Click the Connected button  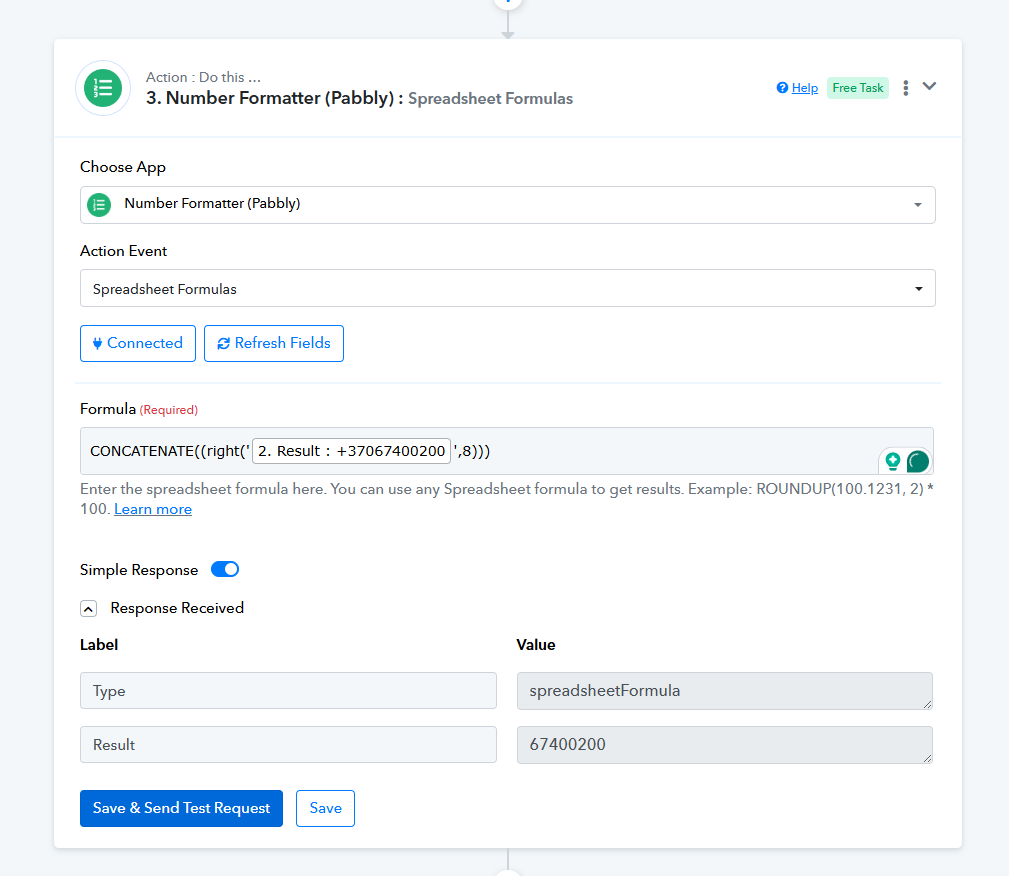click(x=138, y=343)
